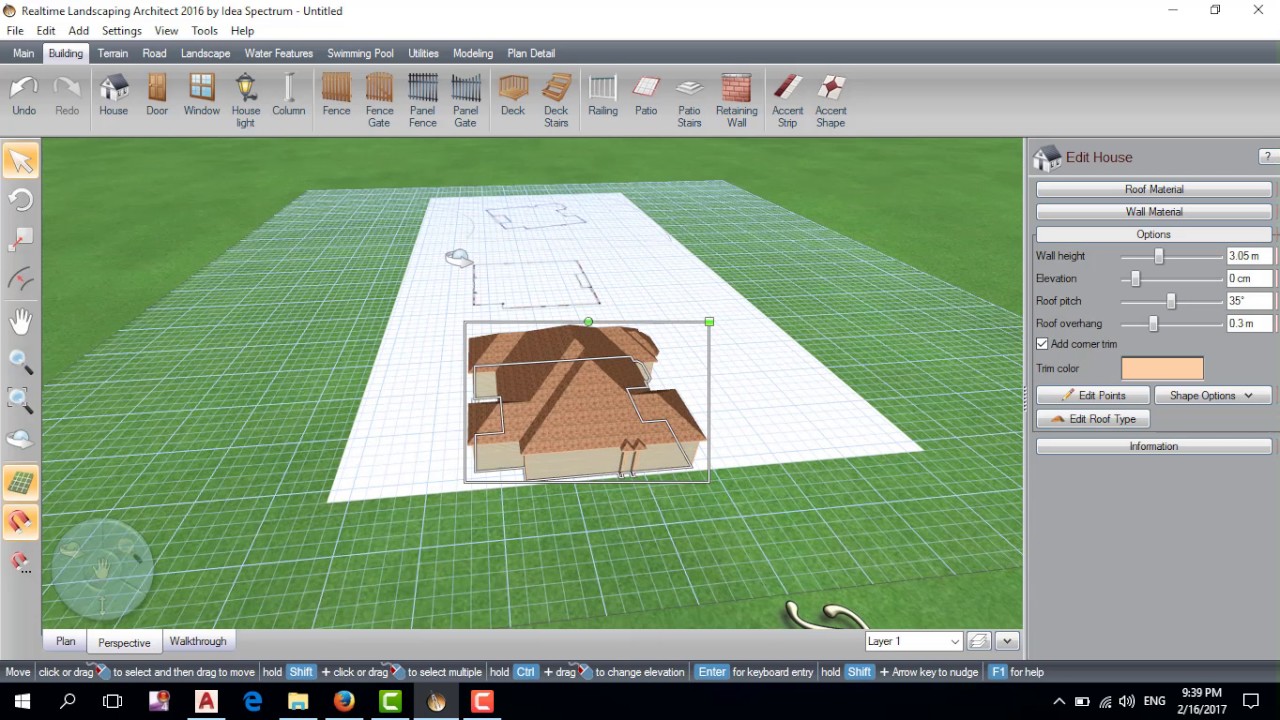Viewport: 1280px width, 720px height.
Task: Click the Elevation value field
Action: (x=1249, y=279)
